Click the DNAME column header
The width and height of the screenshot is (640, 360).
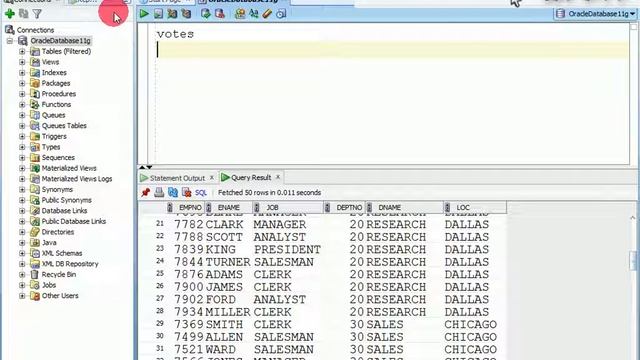(404, 207)
